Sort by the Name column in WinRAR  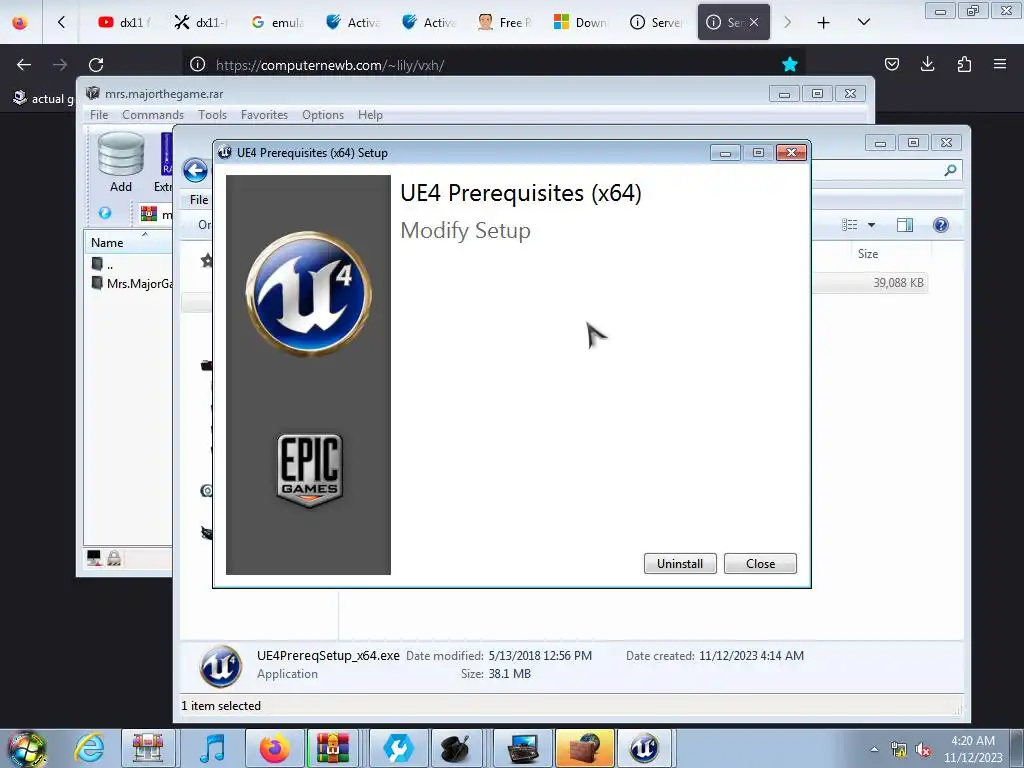click(128, 242)
